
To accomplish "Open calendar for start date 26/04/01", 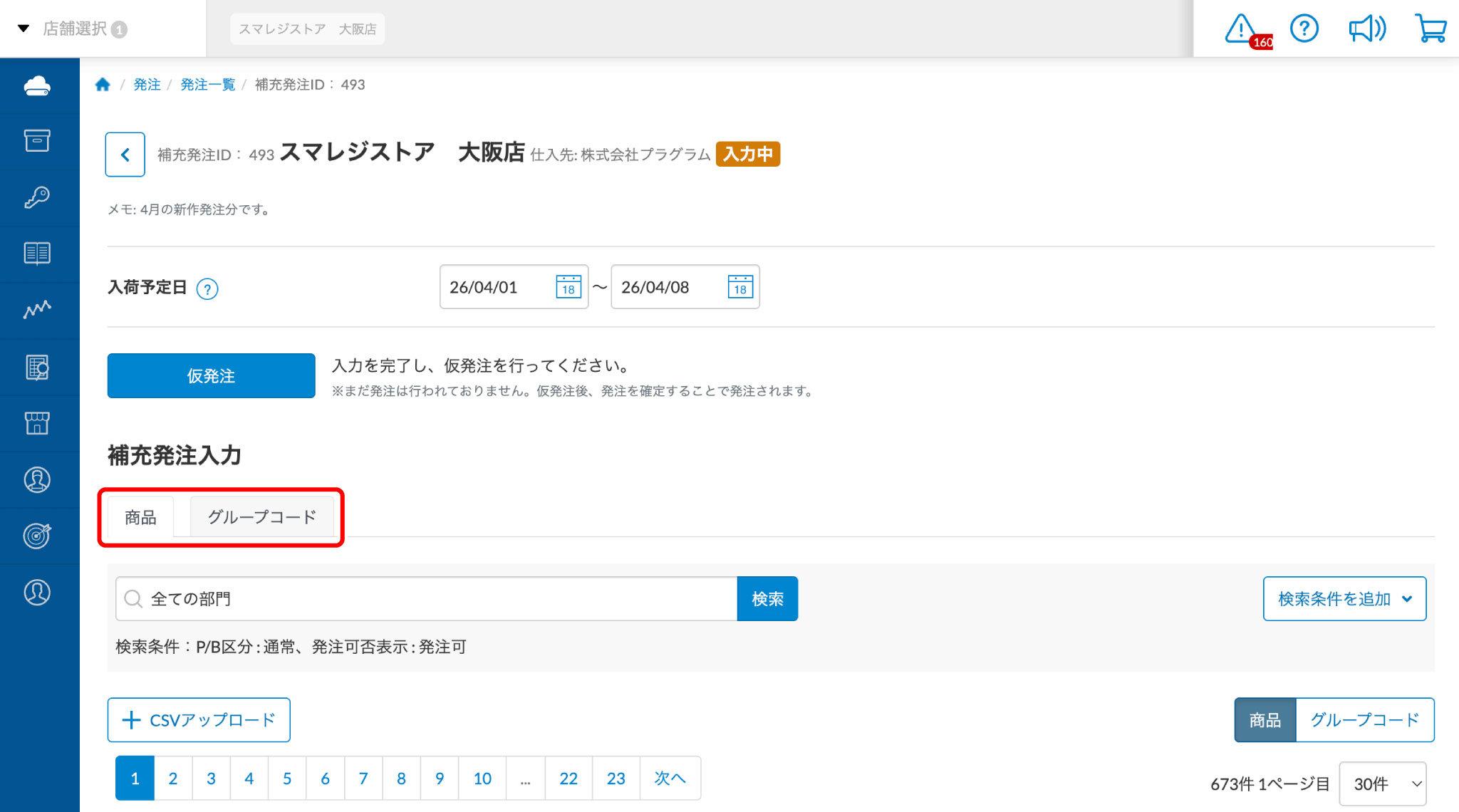I will (568, 287).
